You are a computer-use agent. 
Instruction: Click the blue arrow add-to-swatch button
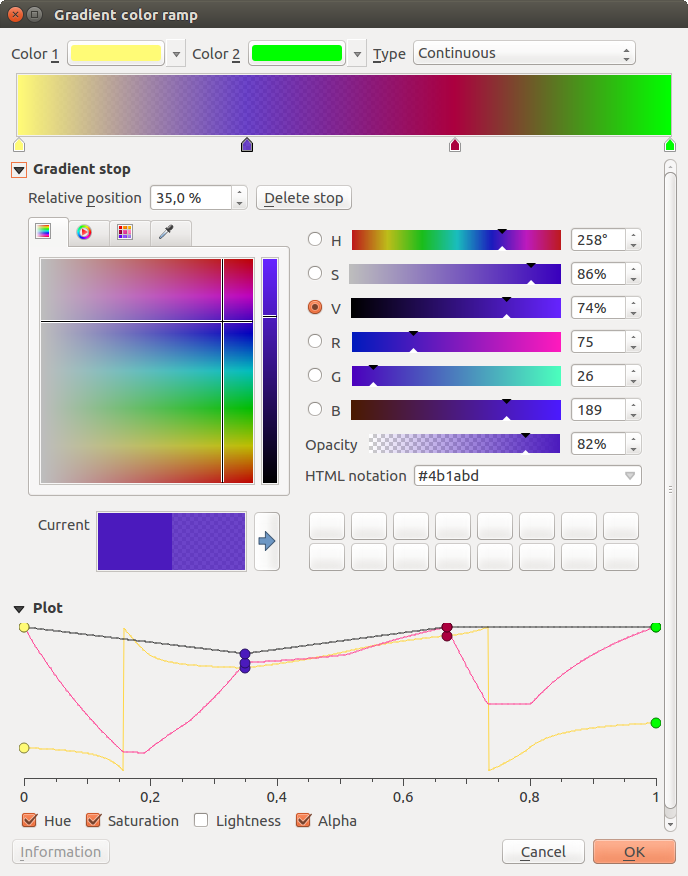pyautogui.click(x=266, y=541)
